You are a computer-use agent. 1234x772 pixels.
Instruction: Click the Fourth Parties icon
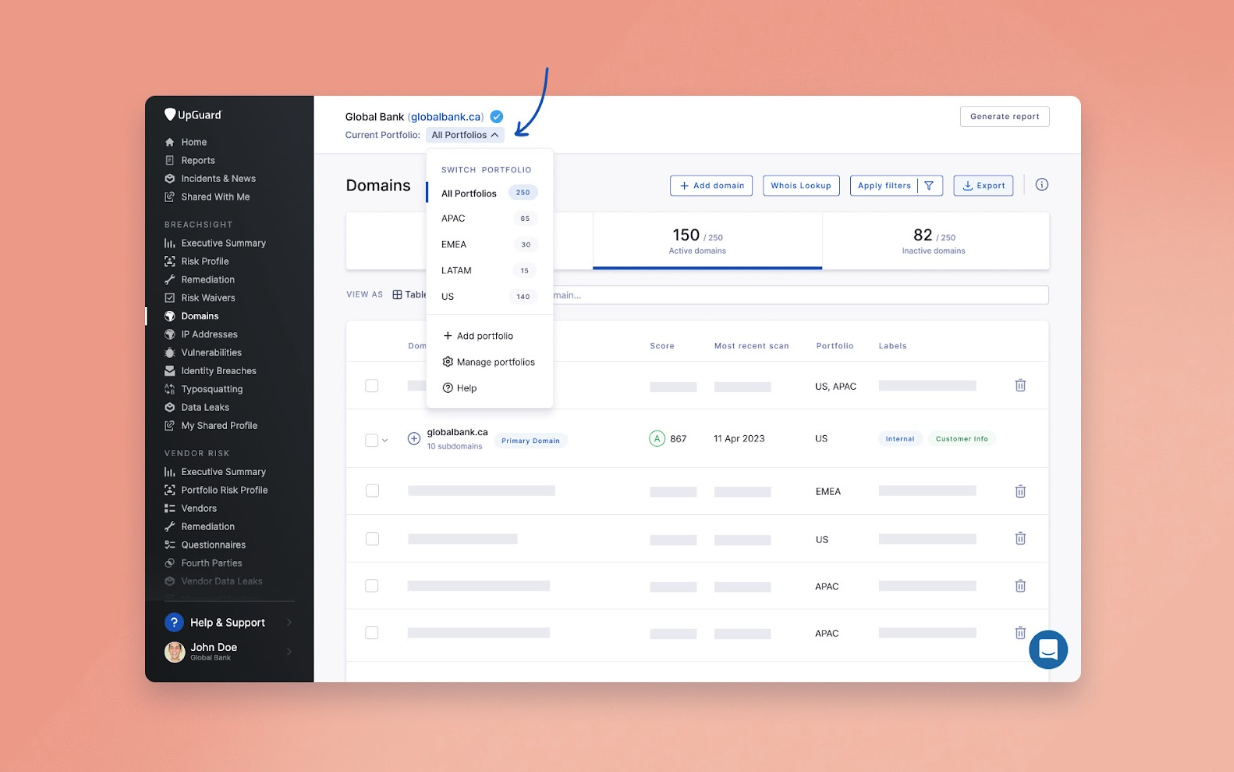[x=170, y=563]
